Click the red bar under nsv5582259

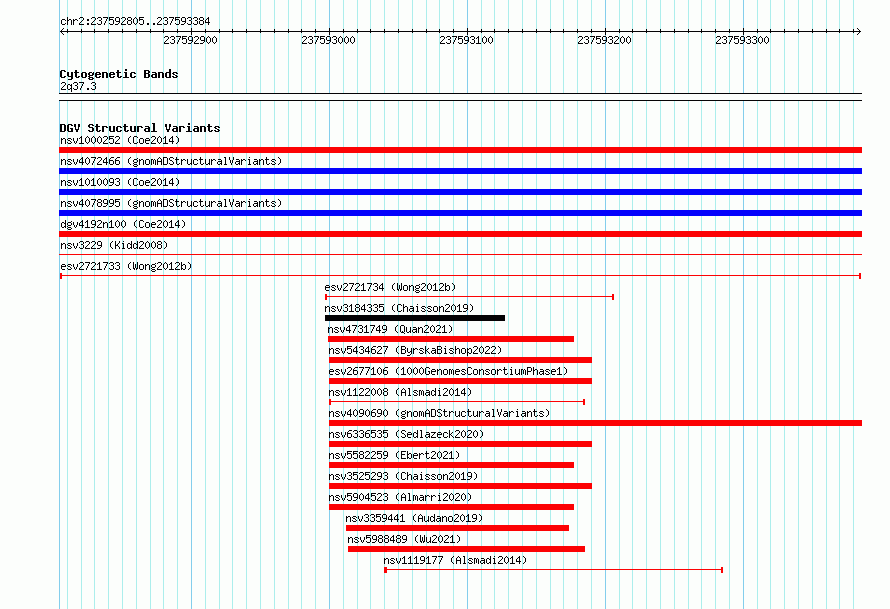(x=451, y=465)
